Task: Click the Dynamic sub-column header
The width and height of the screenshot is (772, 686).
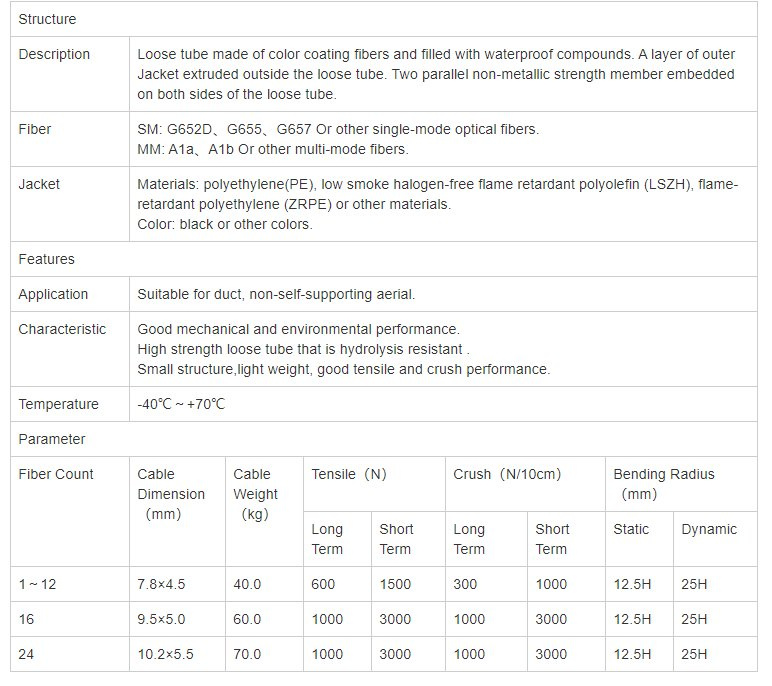Action: [x=709, y=529]
